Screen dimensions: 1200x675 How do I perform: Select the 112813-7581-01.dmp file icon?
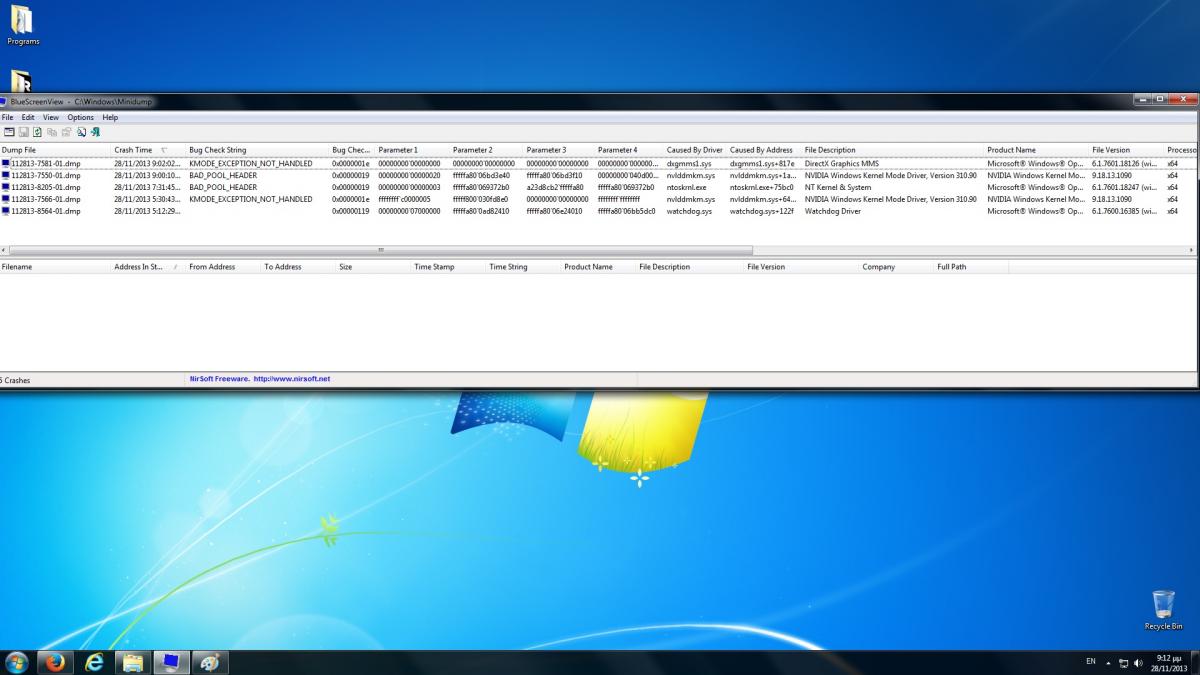point(5,163)
